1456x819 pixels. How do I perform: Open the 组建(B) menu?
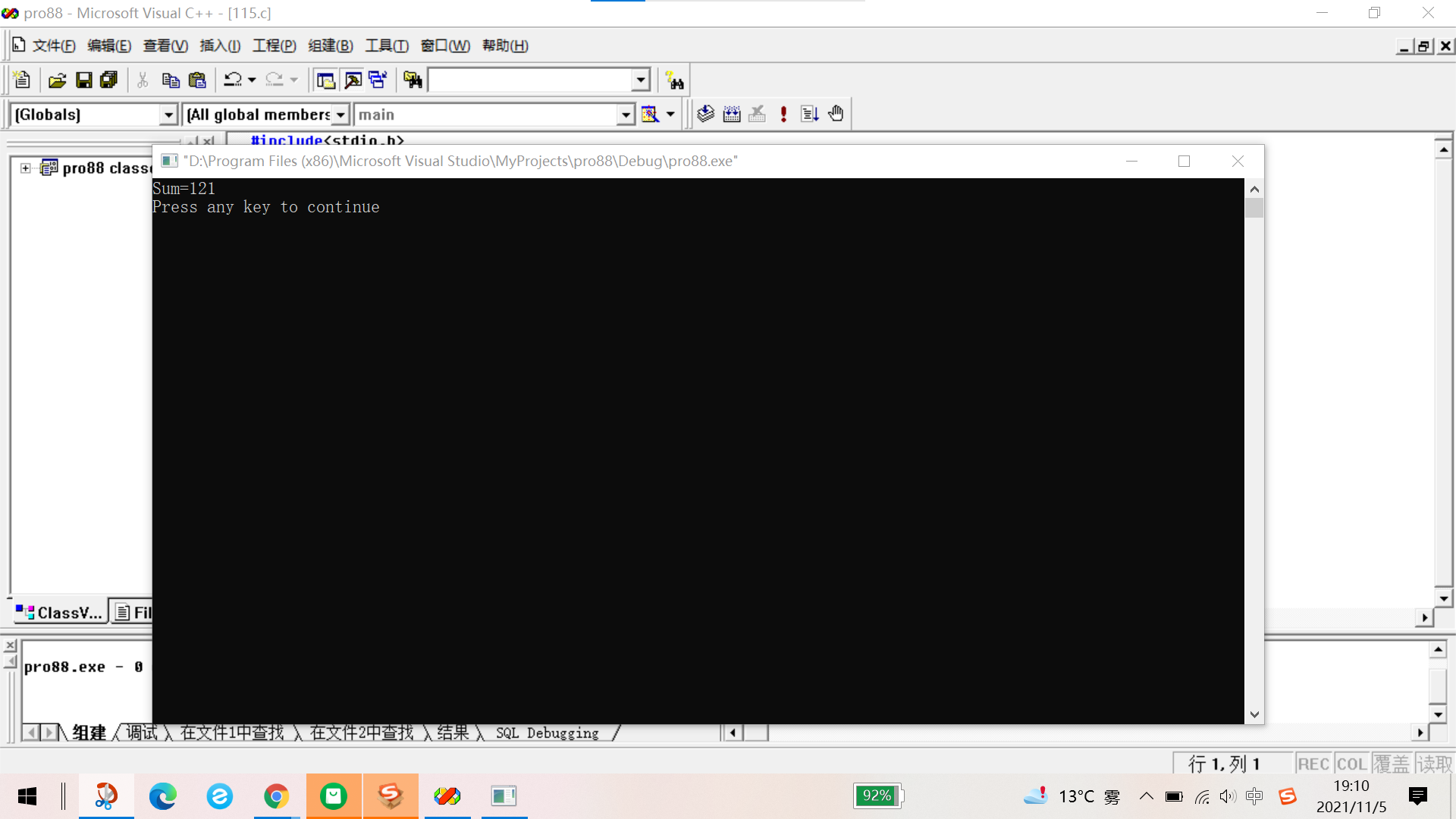(331, 45)
